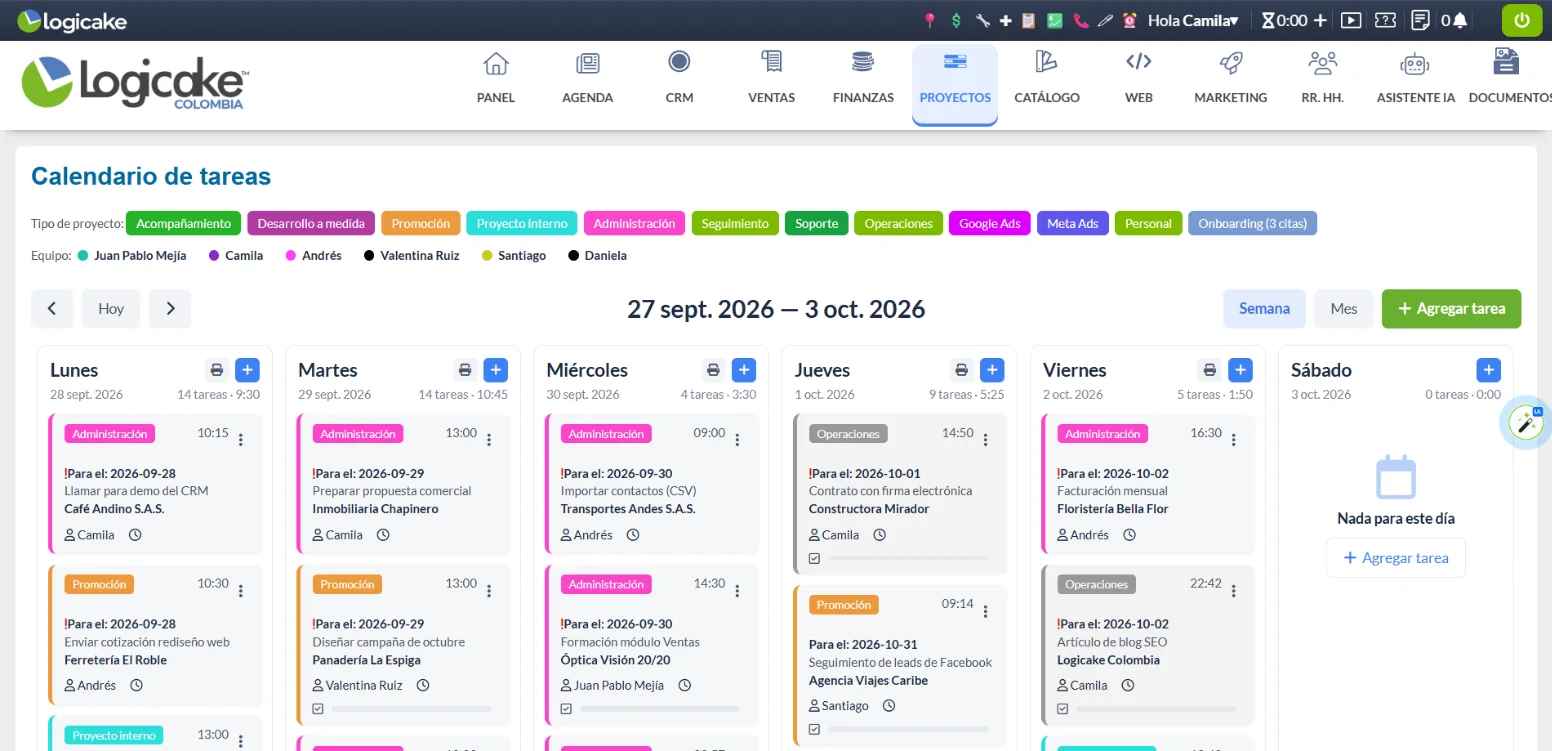1552x751 pixels.
Task: Toggle checklist on Contrato con firma electrónica card
Action: 814,558
